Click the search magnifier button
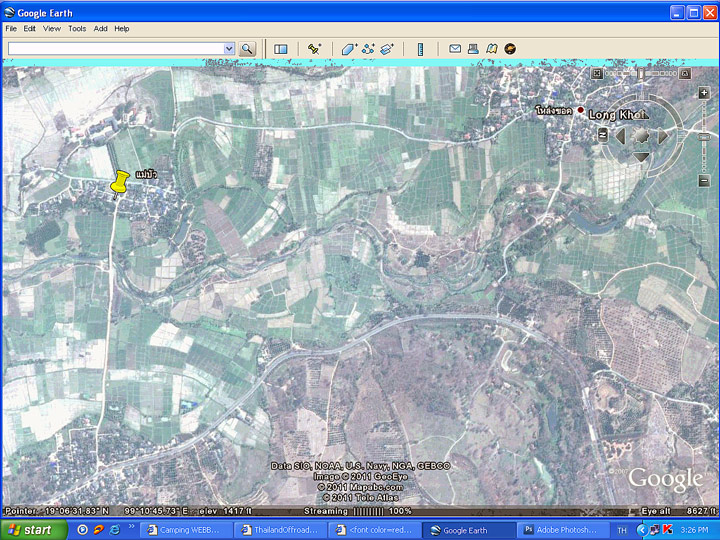 click(x=247, y=48)
